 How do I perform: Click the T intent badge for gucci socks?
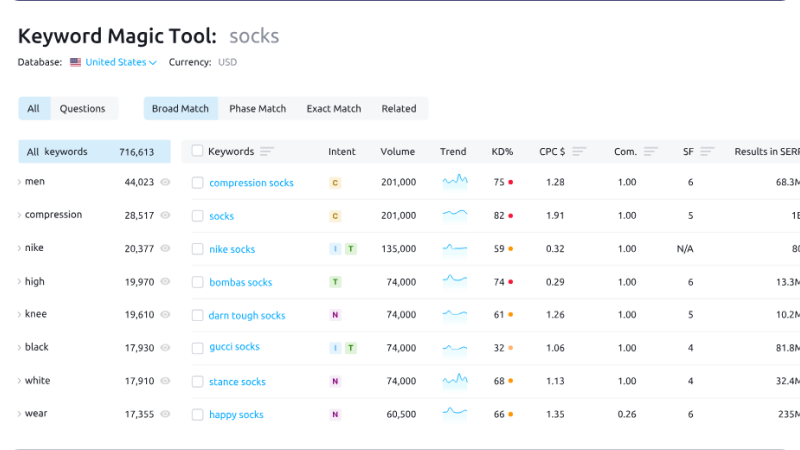[351, 348]
